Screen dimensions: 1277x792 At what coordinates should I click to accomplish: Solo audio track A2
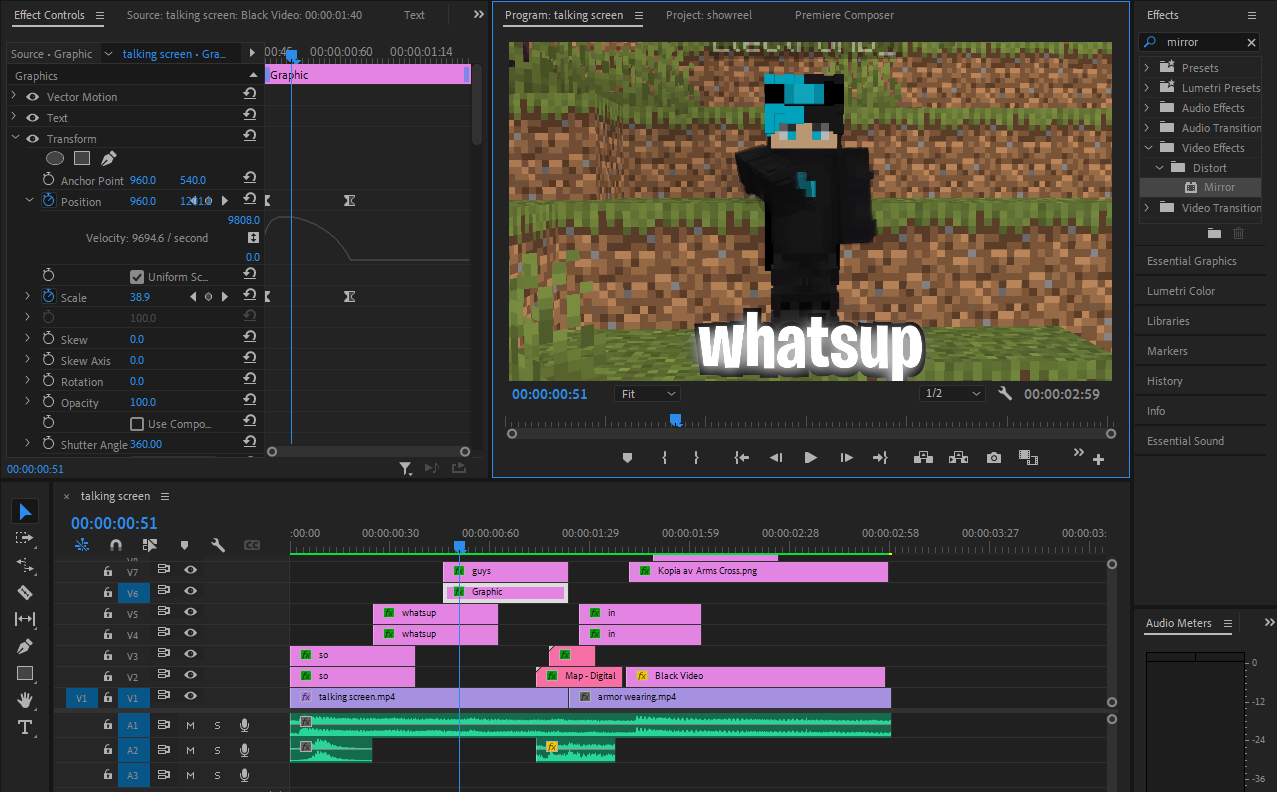pos(217,750)
